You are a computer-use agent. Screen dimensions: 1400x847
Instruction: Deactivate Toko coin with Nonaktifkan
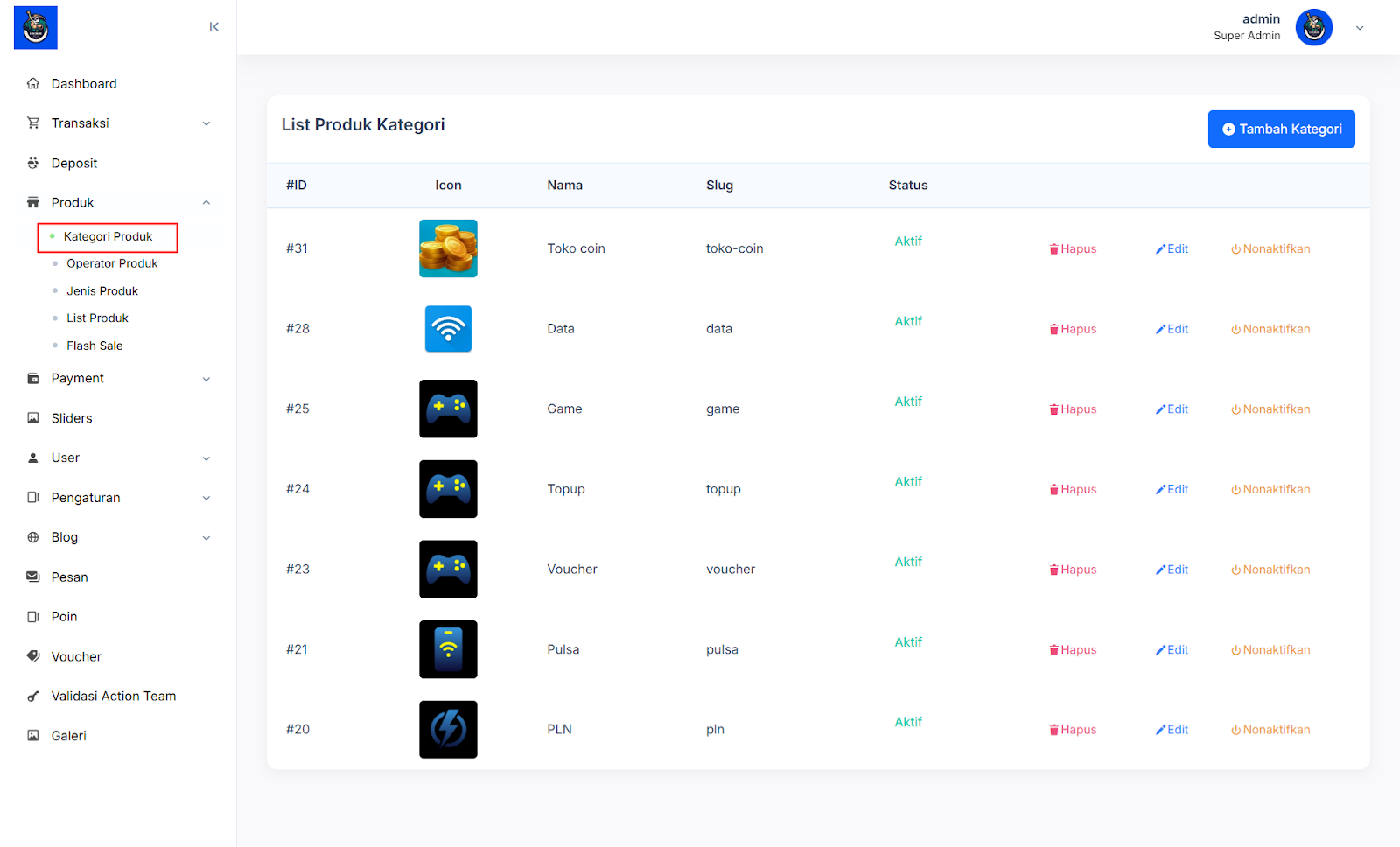tap(1270, 249)
